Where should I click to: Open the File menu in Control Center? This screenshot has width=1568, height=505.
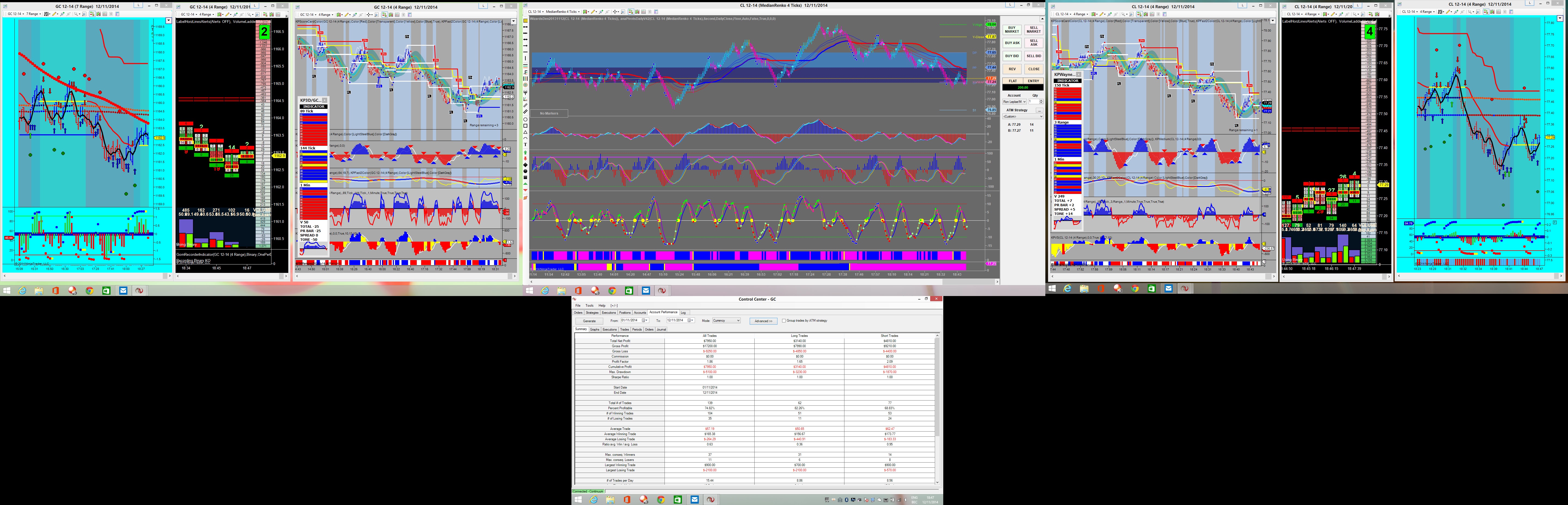tap(578, 306)
